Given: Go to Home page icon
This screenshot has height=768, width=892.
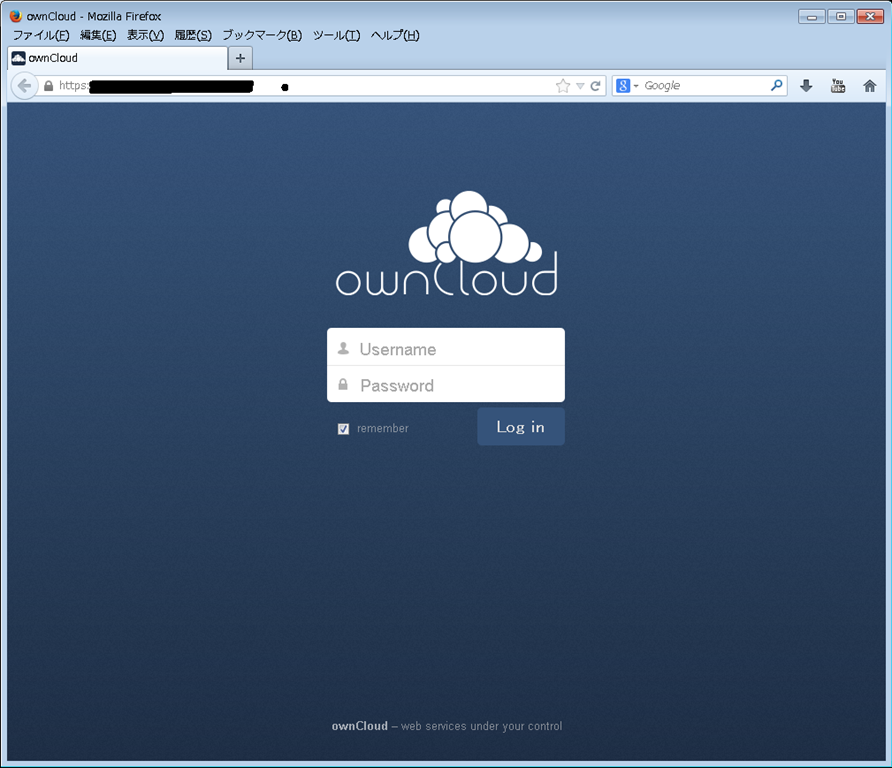Looking at the screenshot, I should click(870, 86).
